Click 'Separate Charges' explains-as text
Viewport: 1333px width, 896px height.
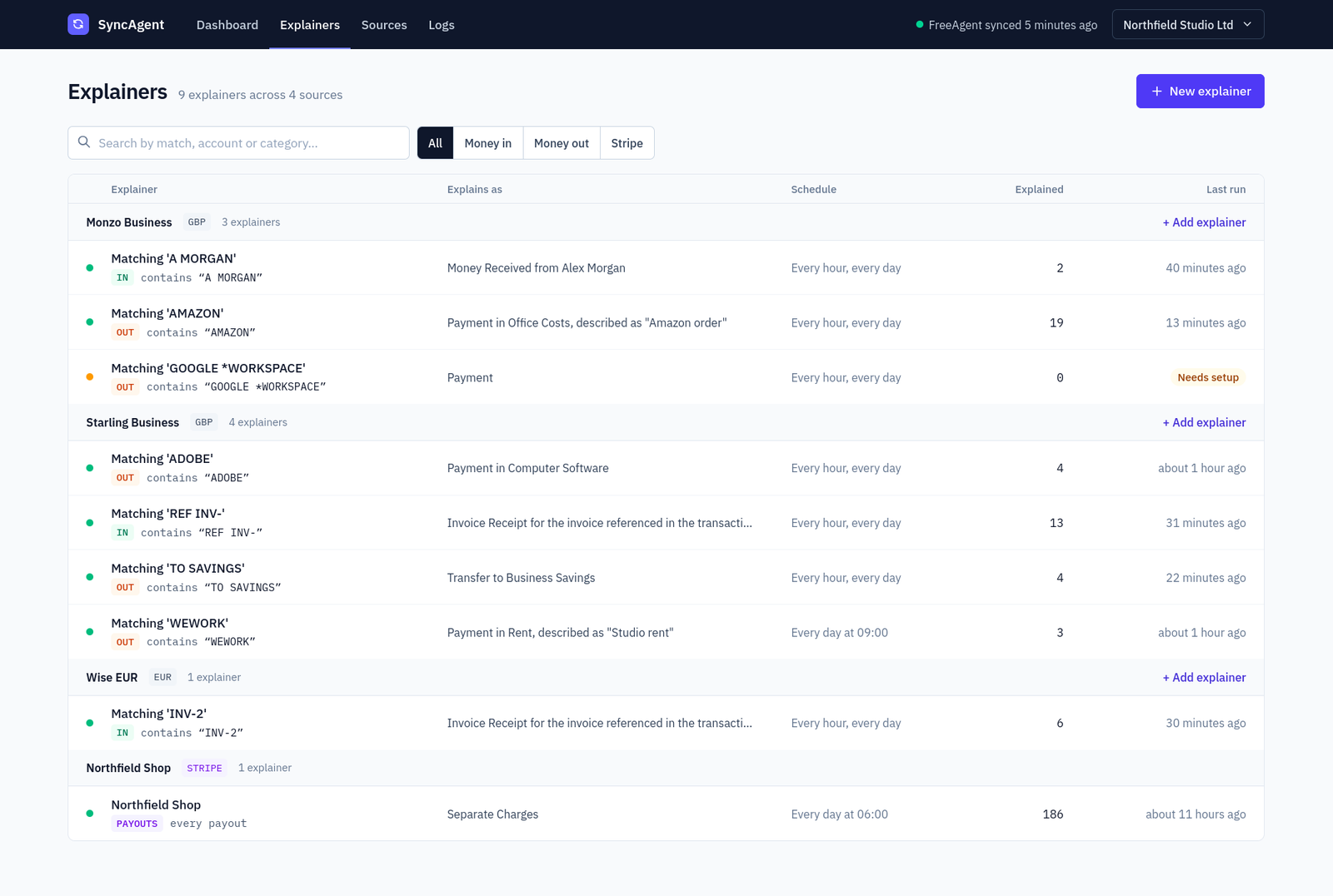click(492, 814)
